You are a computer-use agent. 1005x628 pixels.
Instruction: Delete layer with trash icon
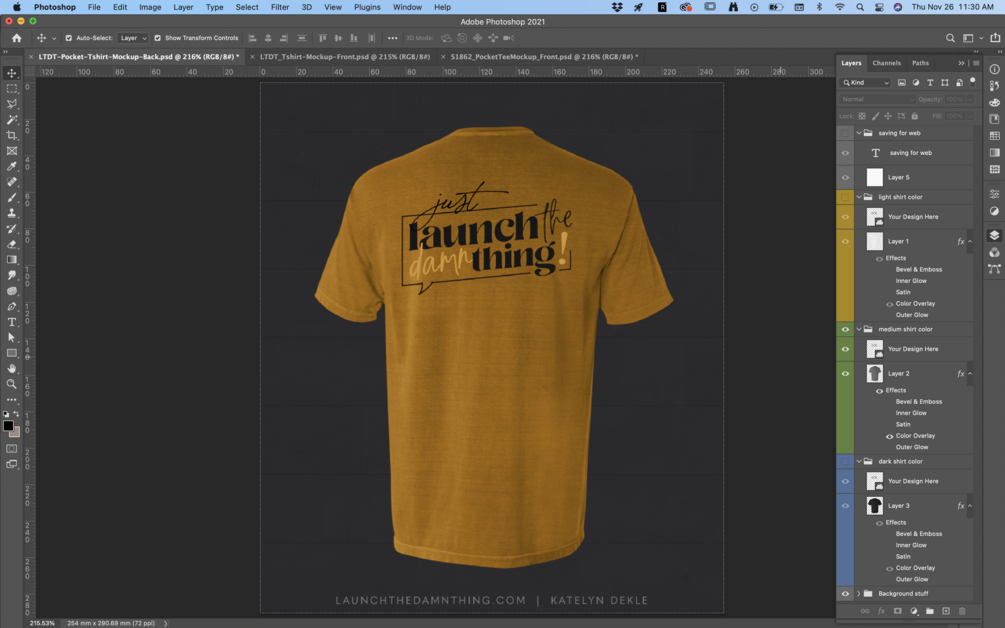[x=962, y=611]
